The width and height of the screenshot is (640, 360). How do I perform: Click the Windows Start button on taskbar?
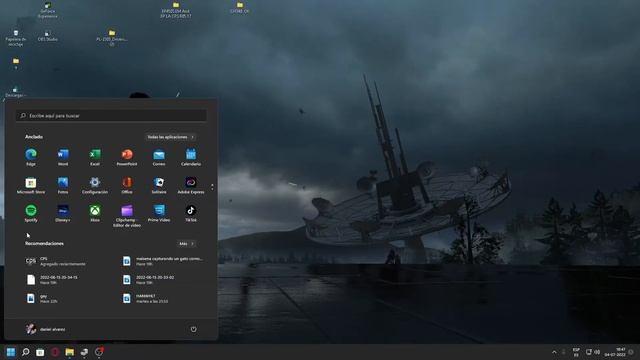[x=11, y=352]
